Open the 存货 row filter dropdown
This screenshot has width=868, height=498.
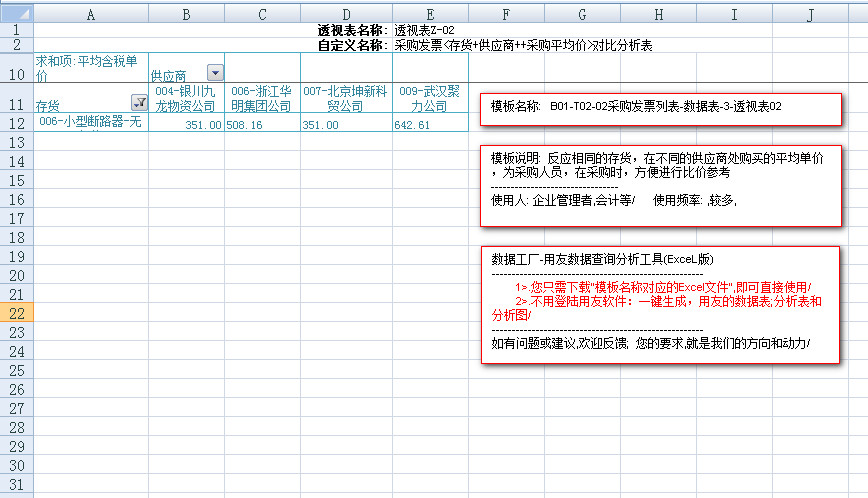139,102
